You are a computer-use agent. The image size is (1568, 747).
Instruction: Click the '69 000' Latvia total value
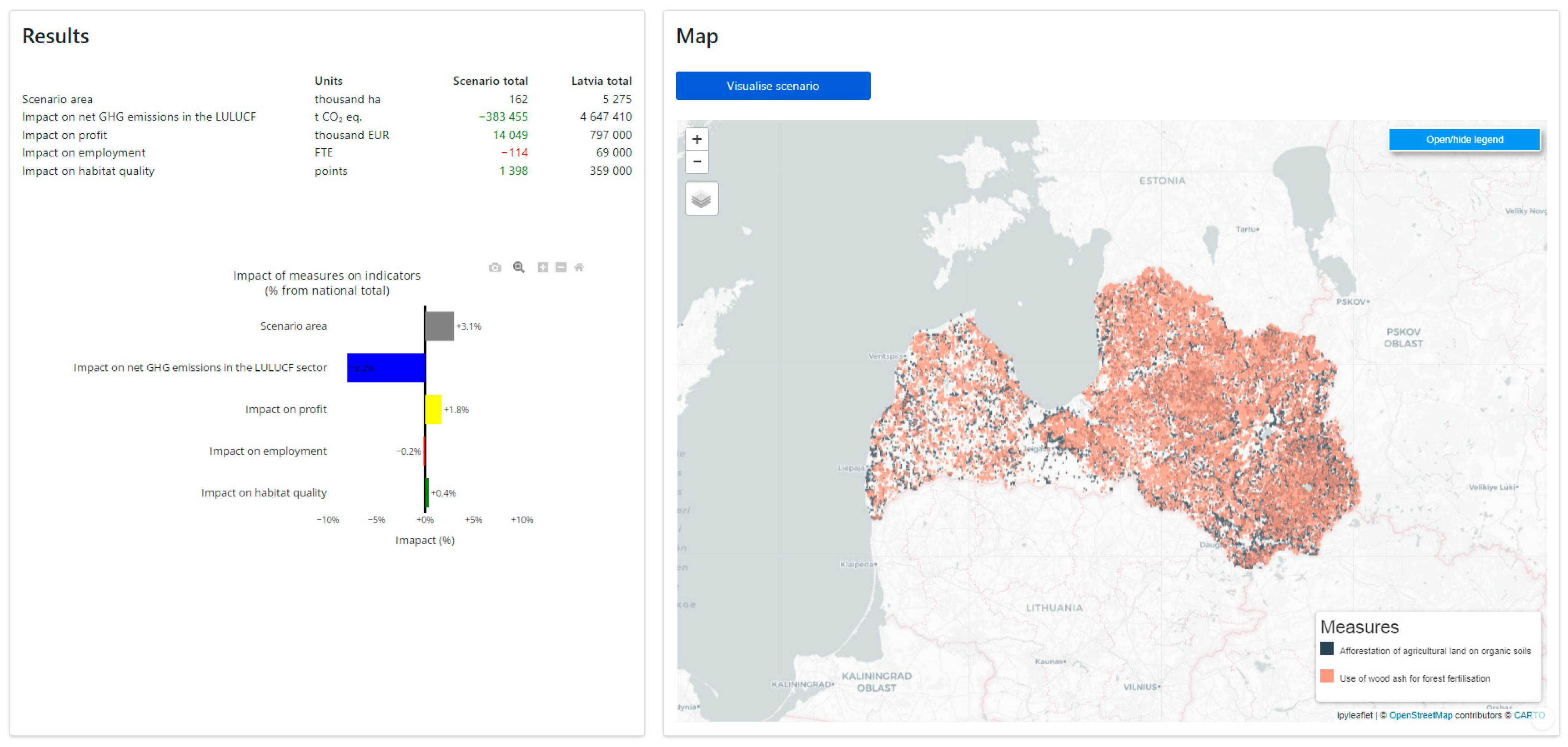(614, 153)
